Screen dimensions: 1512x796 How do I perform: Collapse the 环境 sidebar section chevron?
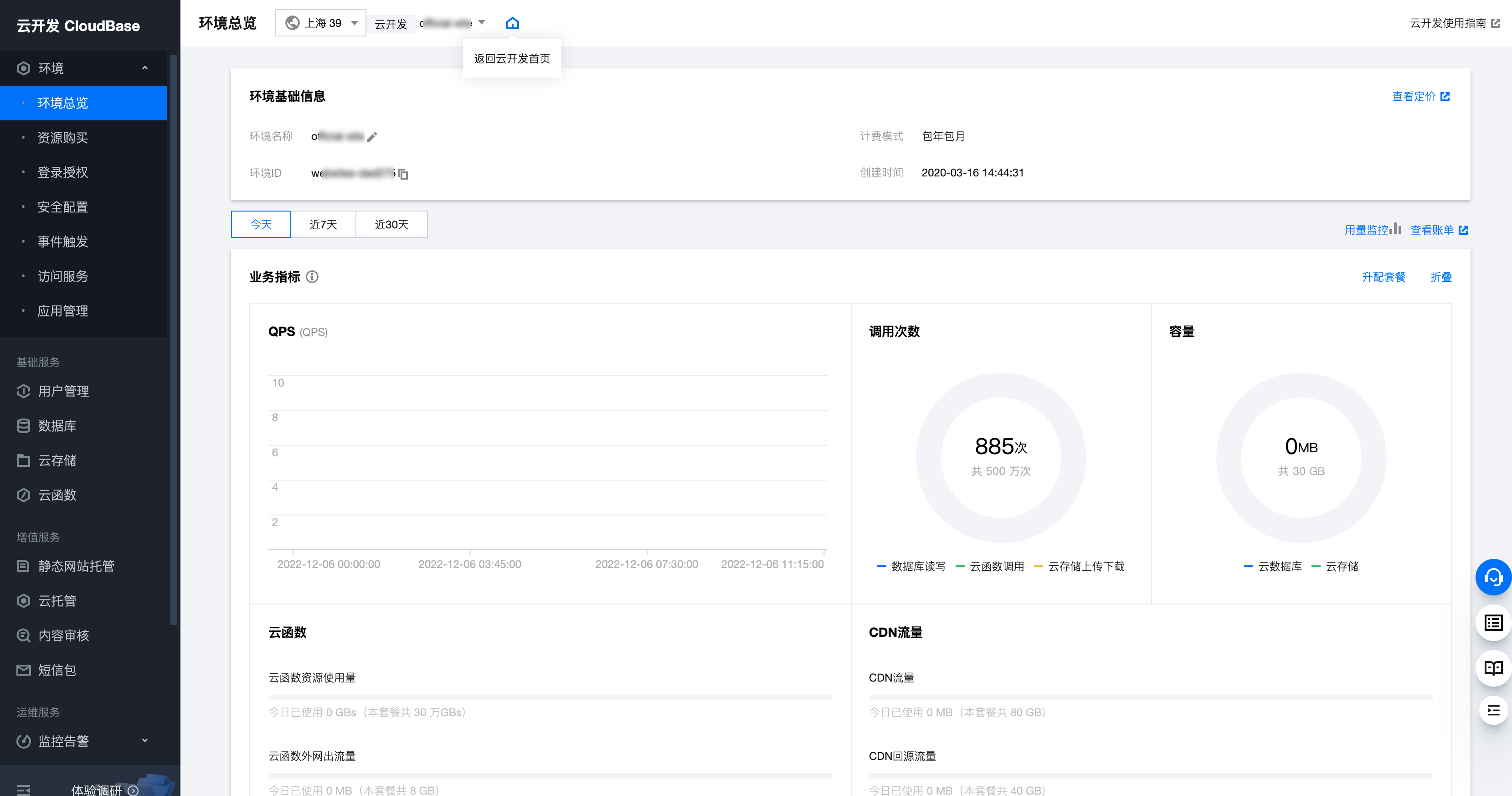(145, 68)
